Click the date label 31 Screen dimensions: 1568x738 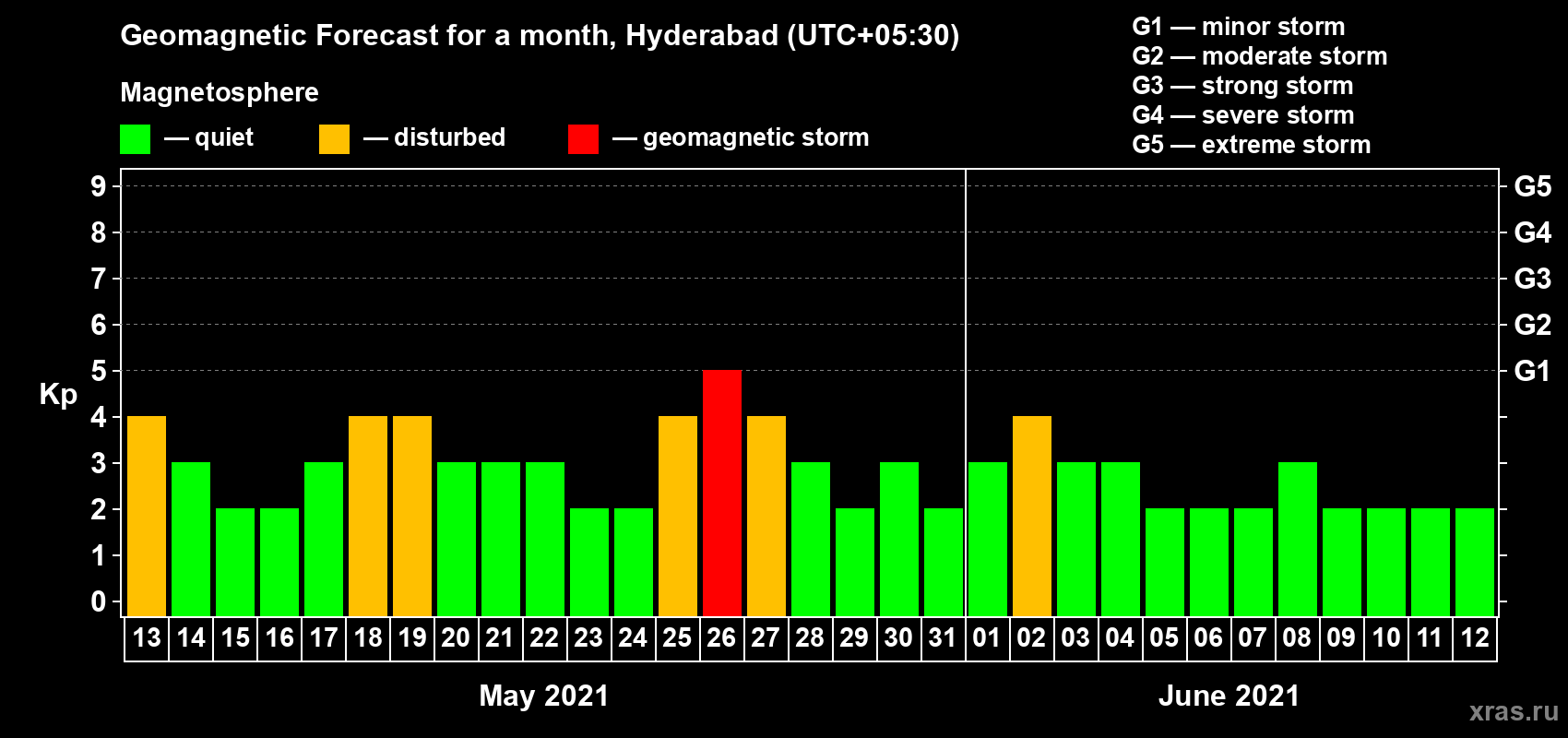[943, 637]
